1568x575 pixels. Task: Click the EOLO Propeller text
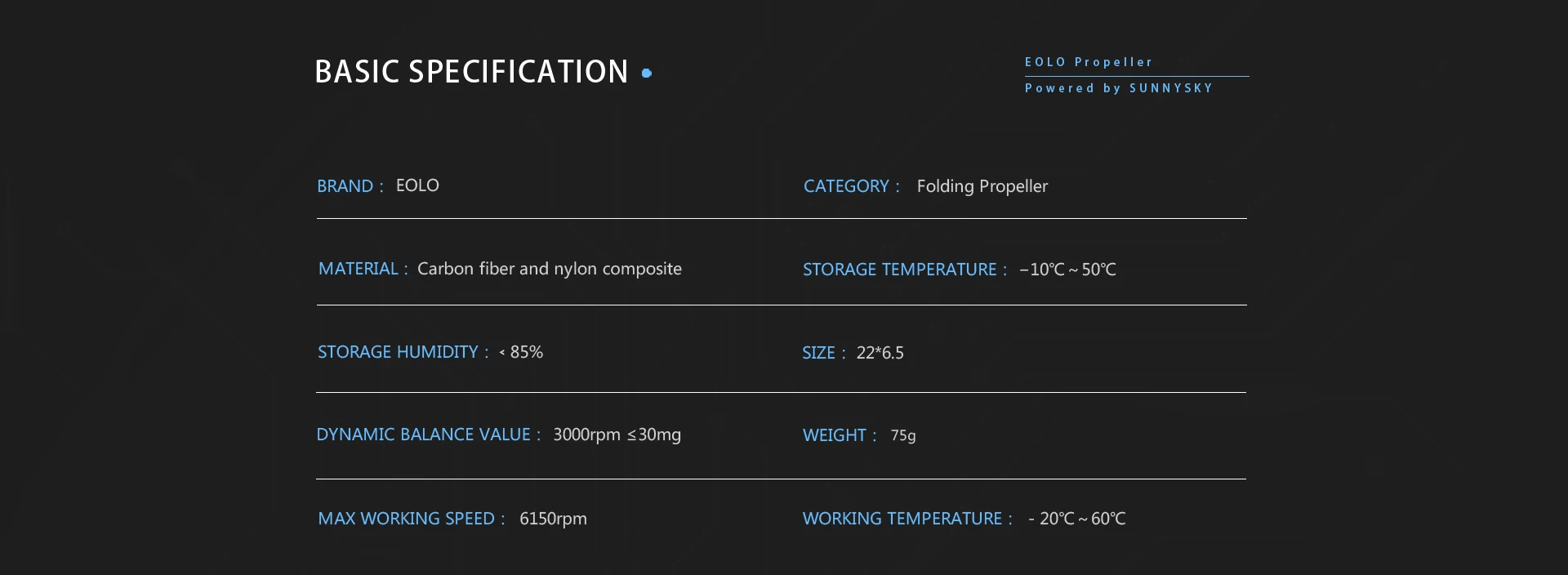1089,62
